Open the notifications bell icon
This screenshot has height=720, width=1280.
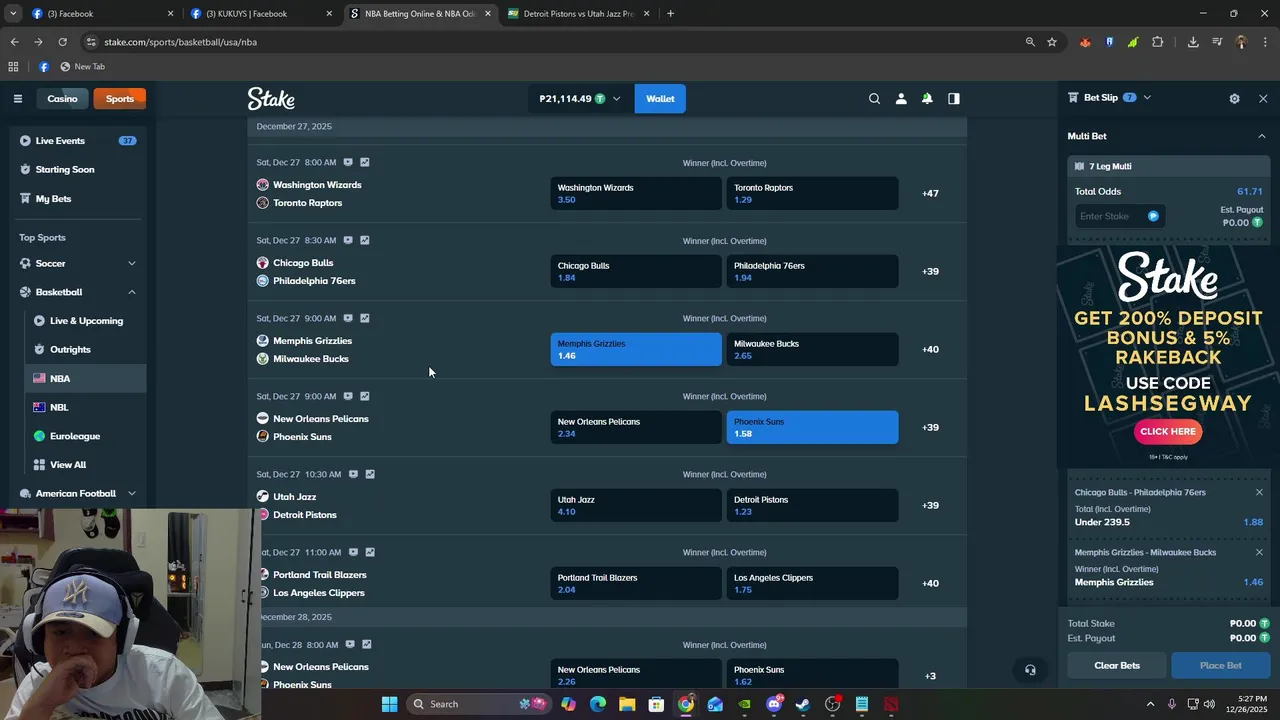(927, 98)
